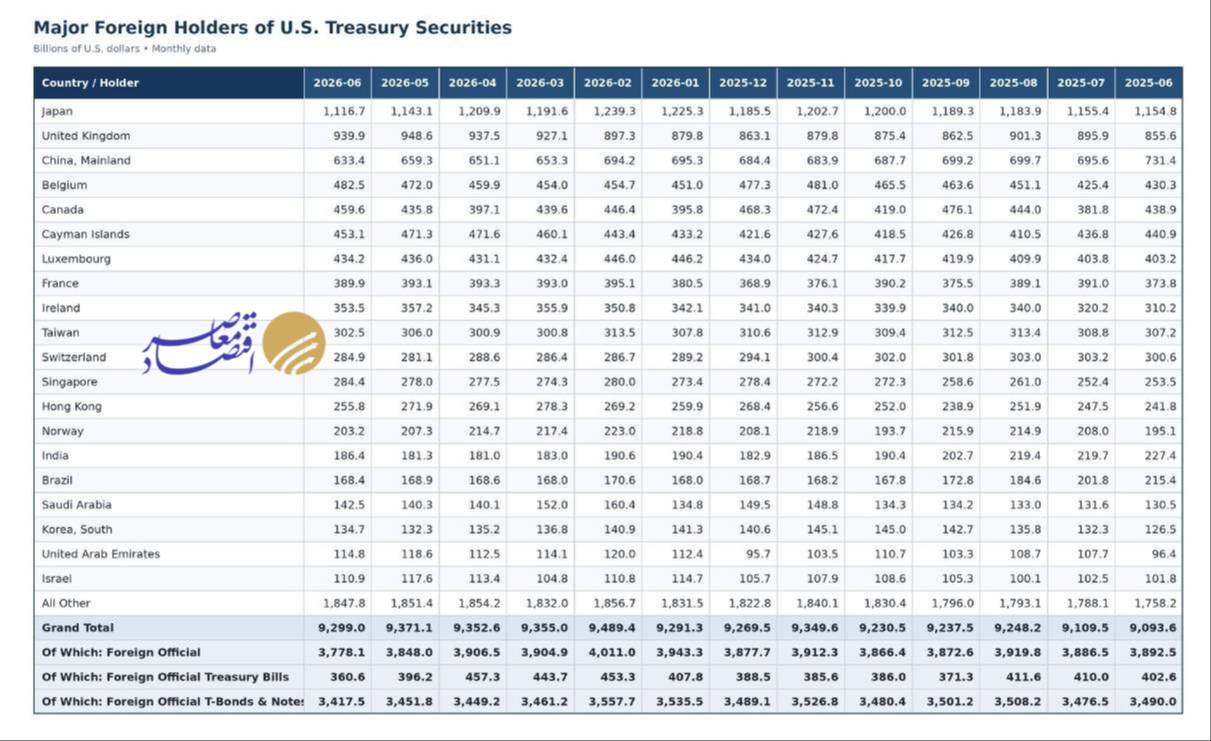Click the China, Mainland row label
The width and height of the screenshot is (1211, 741).
pos(86,160)
